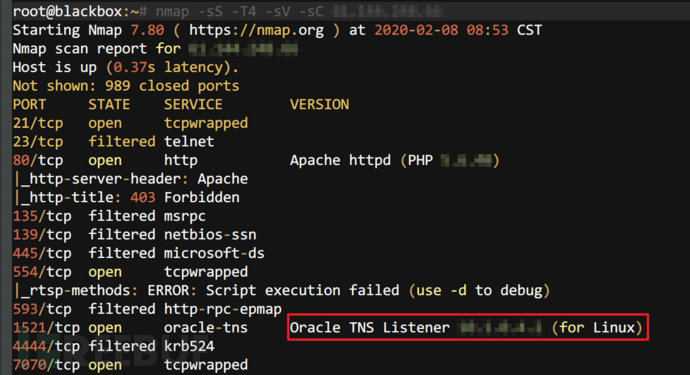Click the http-rpc-epmap service name
690x375 pixels.
point(223,309)
